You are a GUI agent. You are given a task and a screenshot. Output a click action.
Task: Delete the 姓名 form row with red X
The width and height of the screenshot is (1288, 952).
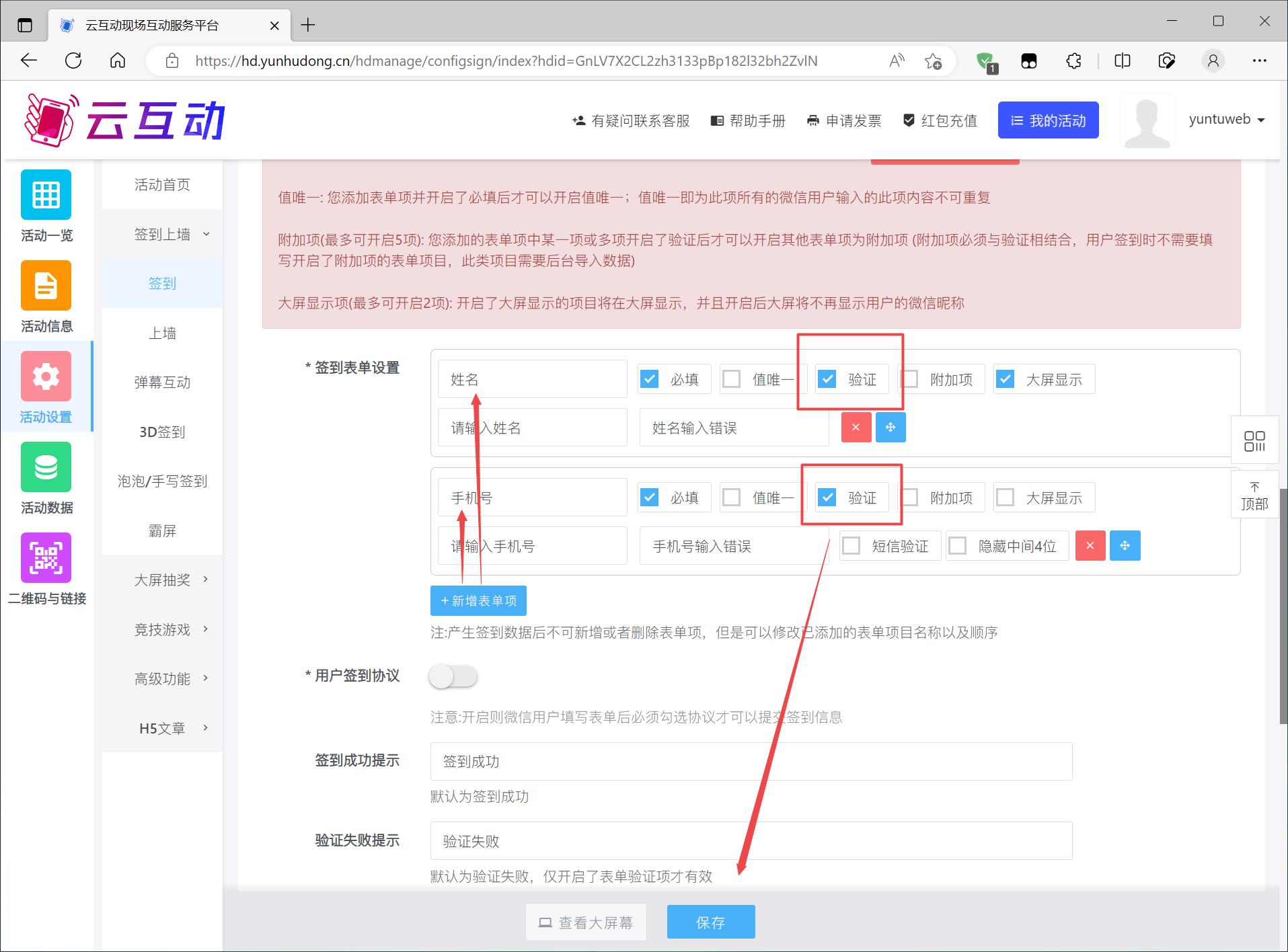[856, 428]
